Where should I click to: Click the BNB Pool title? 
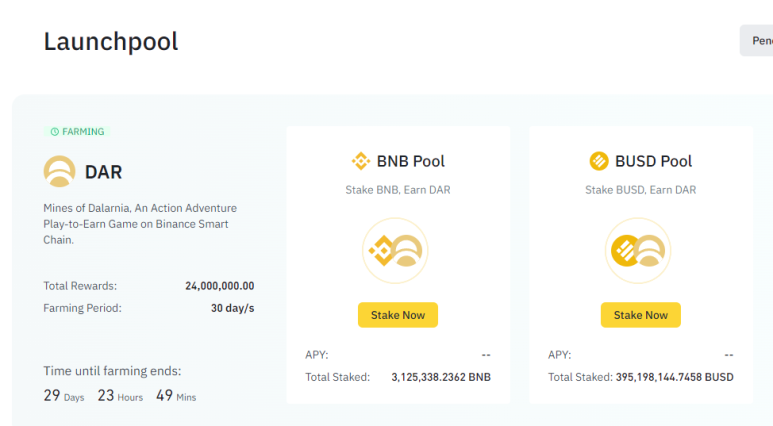coord(411,161)
